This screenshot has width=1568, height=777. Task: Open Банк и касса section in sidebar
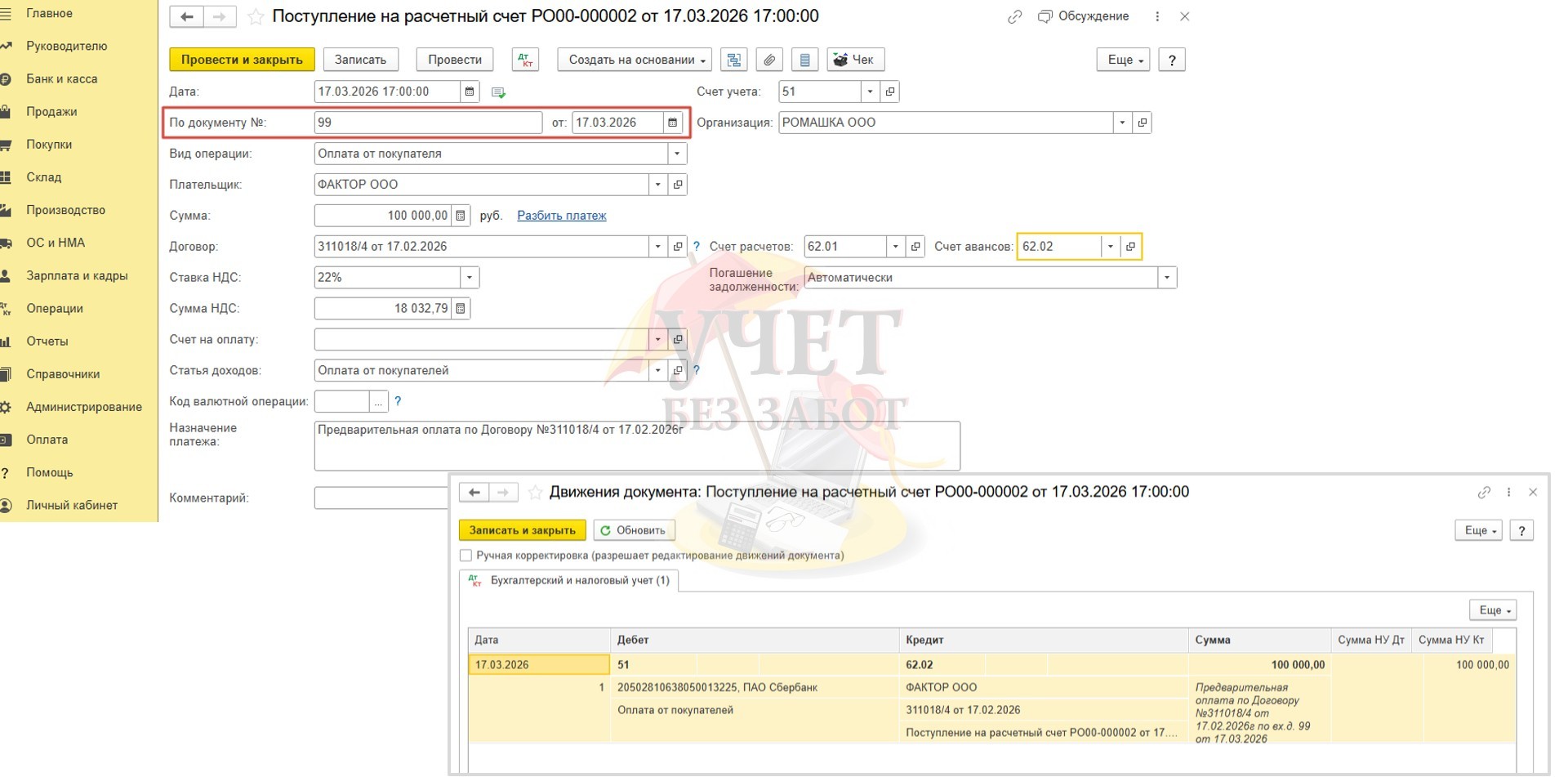point(61,79)
